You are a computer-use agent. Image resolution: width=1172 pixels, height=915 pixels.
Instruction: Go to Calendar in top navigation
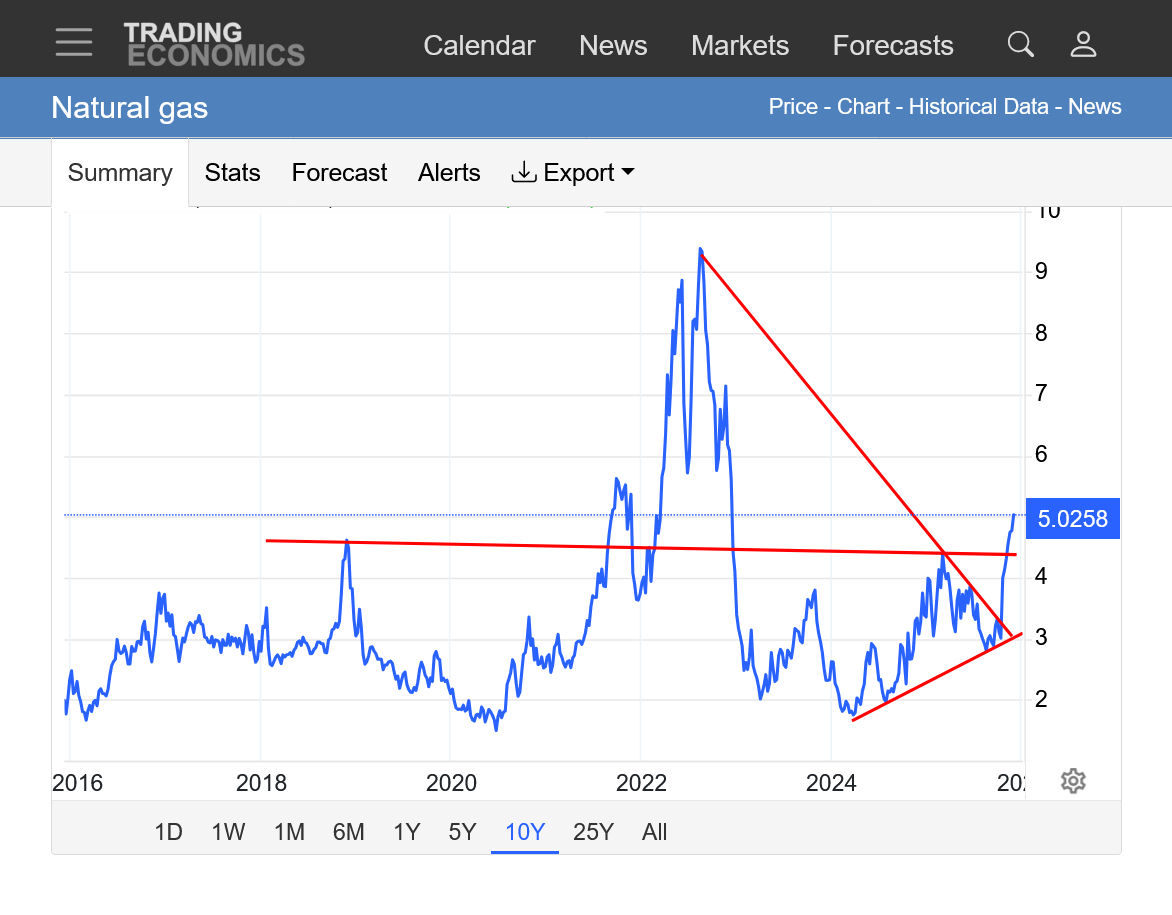pos(479,46)
